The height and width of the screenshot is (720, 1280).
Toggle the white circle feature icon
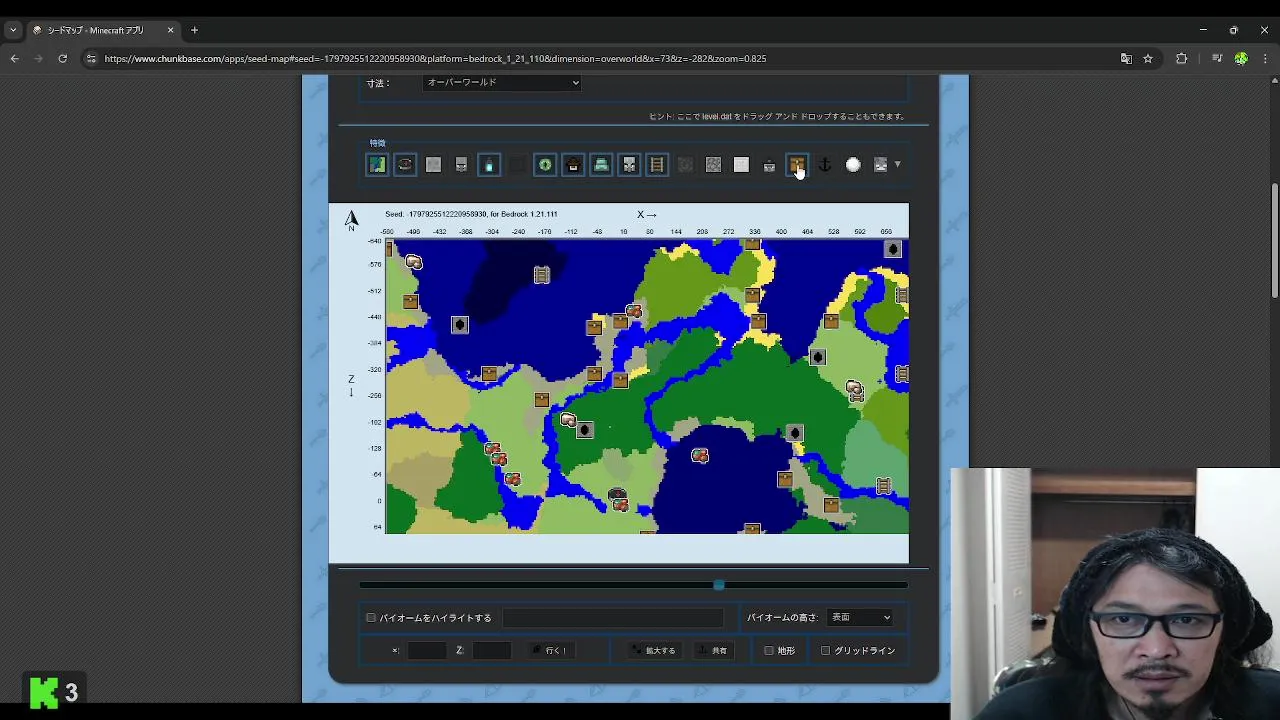tap(853, 165)
